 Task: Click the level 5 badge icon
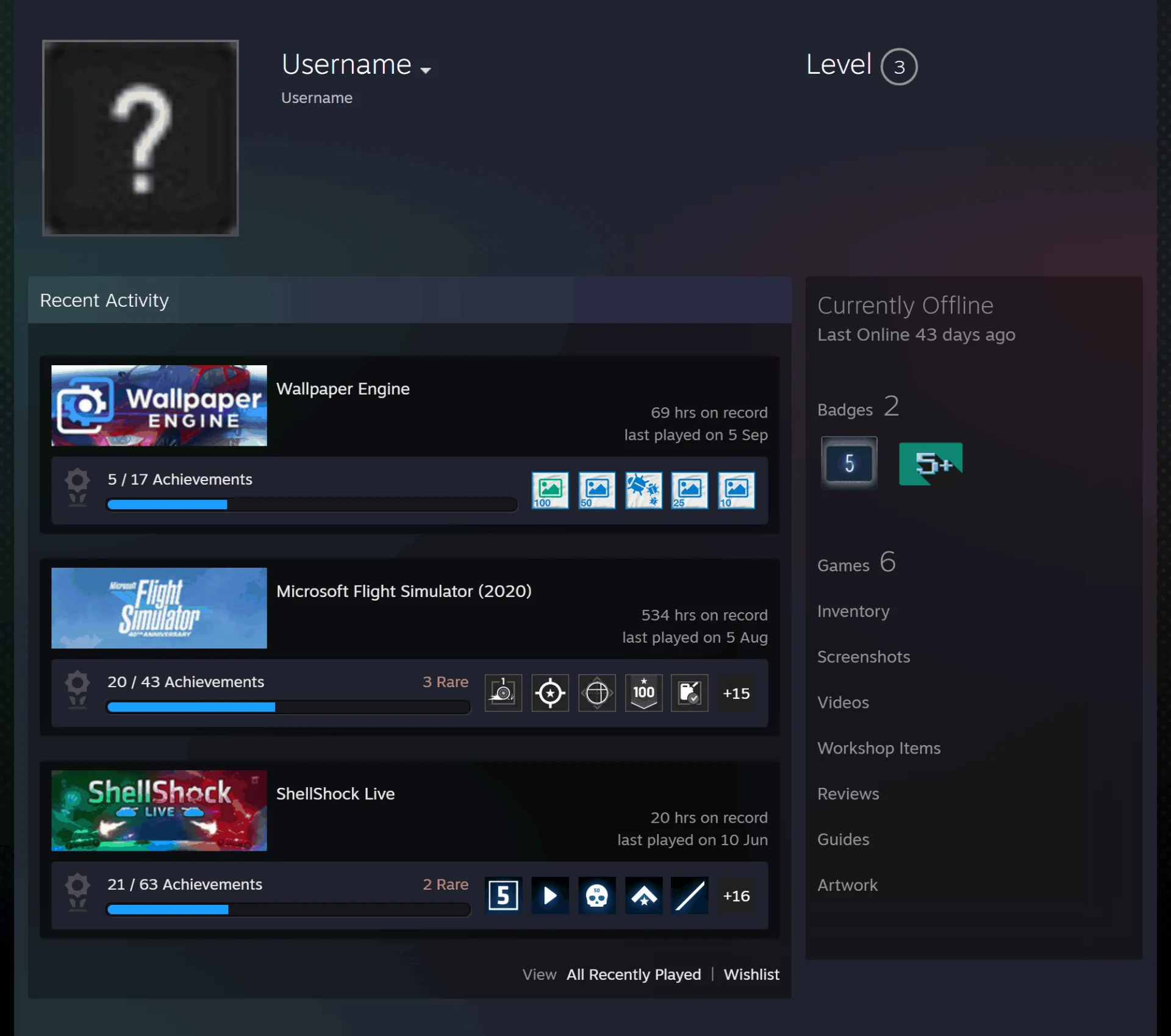[849, 463]
